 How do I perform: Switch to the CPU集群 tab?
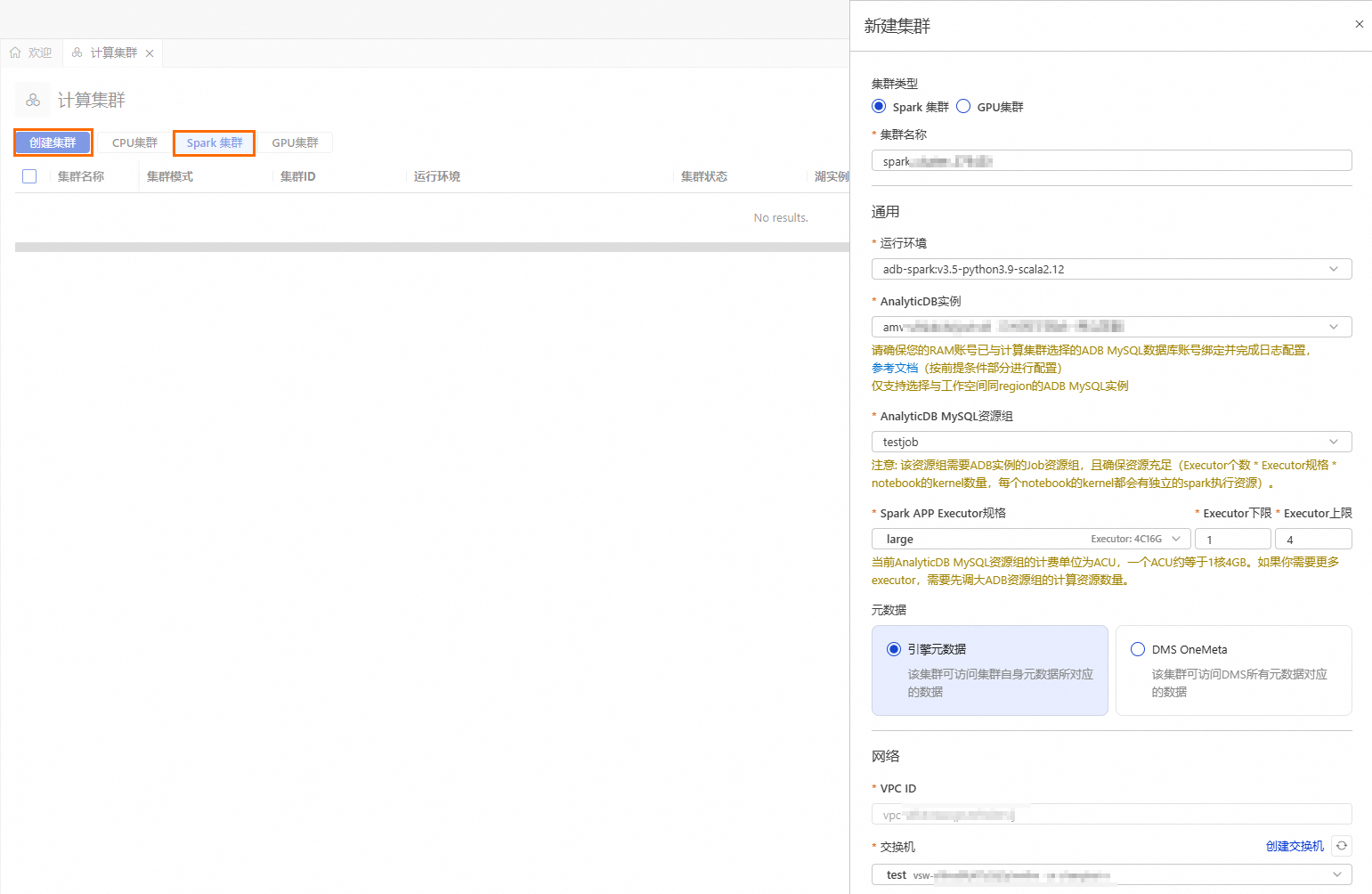(134, 142)
